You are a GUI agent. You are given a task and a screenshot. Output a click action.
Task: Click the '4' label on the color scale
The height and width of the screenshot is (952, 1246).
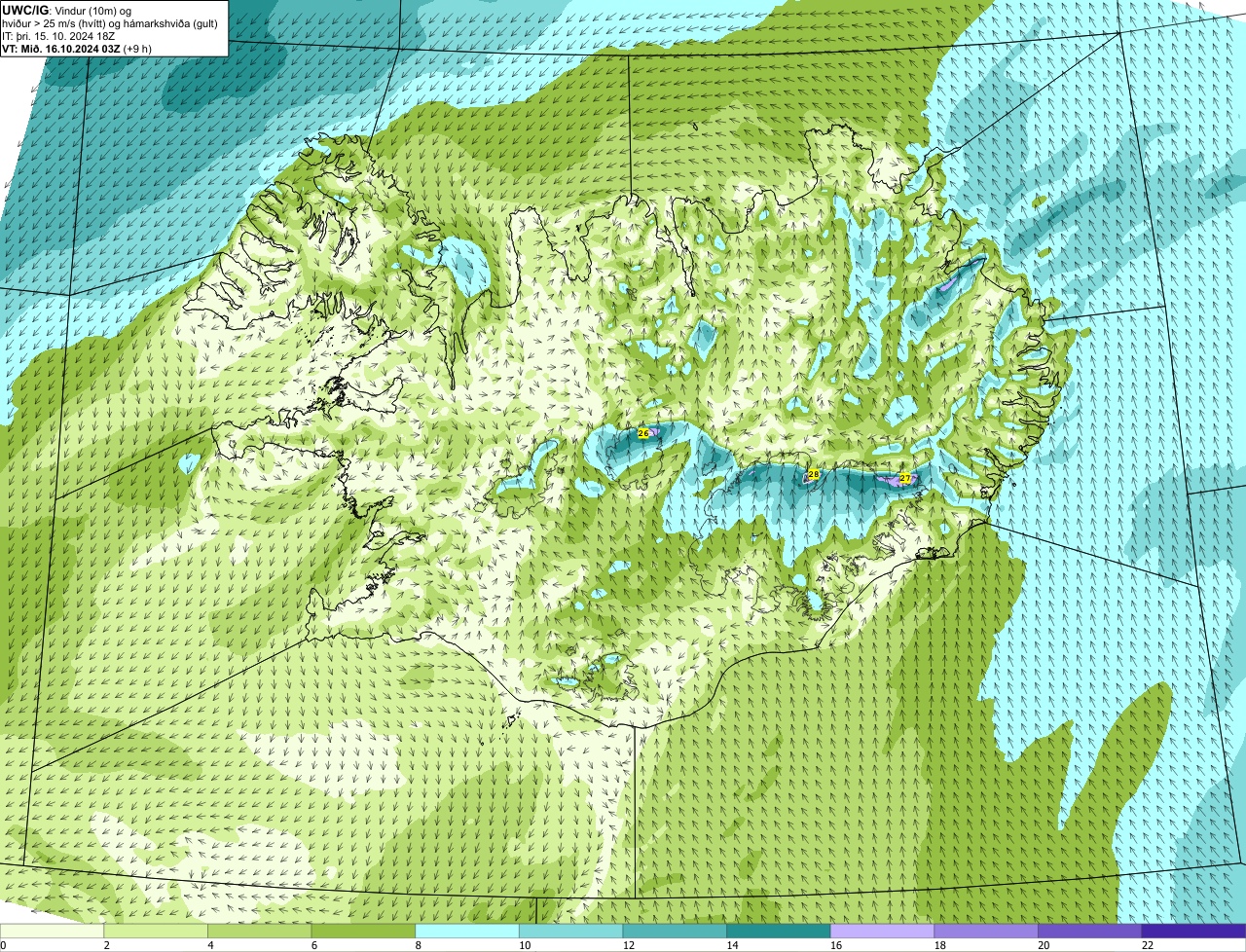(x=210, y=945)
